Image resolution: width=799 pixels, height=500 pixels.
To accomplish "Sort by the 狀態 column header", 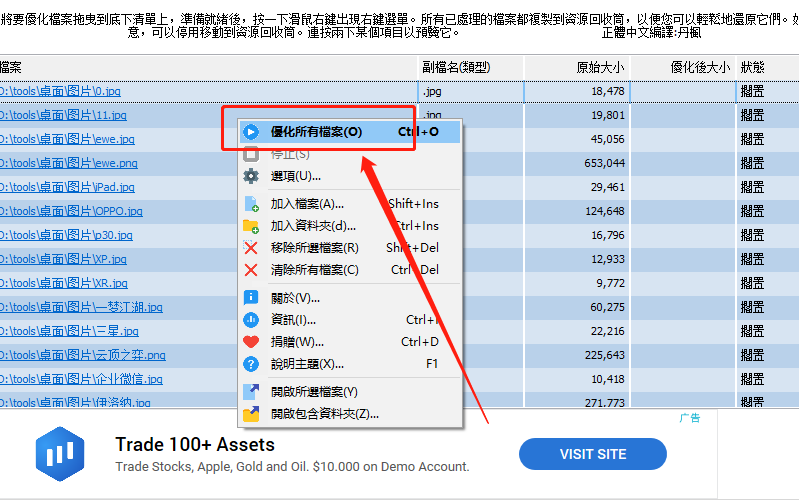I will 768,67.
